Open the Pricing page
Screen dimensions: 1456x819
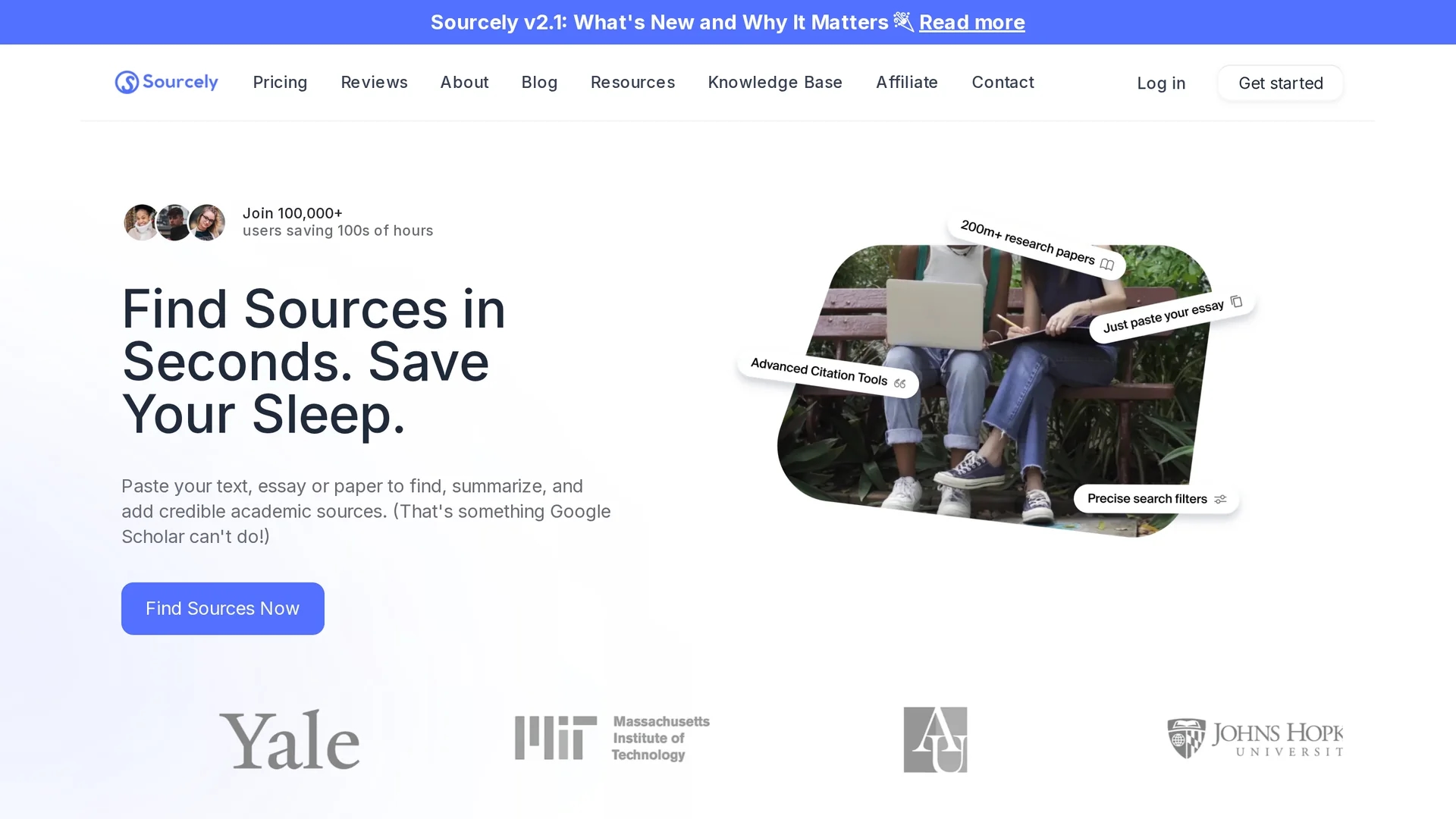coord(280,82)
